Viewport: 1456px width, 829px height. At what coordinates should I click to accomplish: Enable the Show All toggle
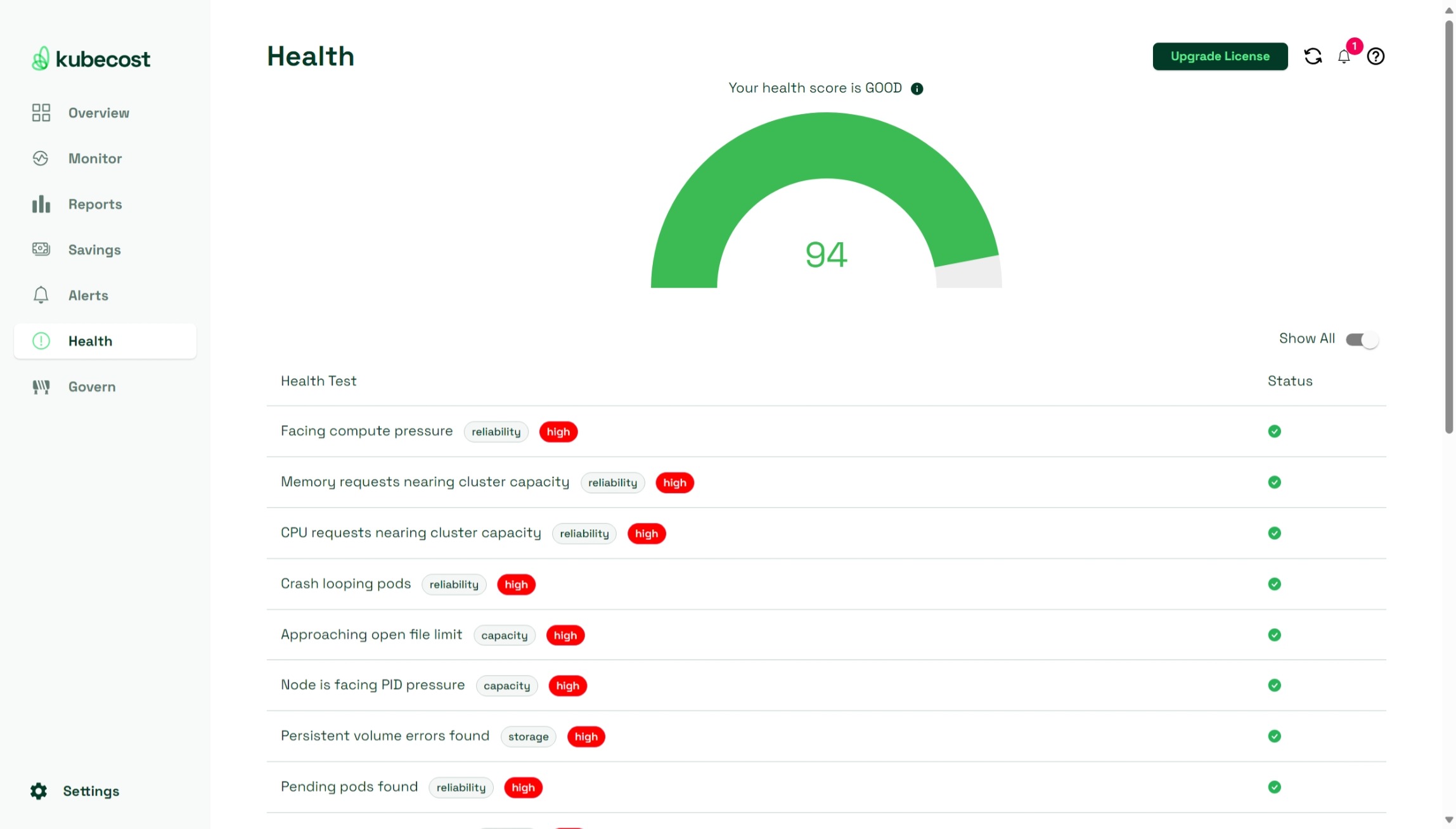tap(1360, 339)
